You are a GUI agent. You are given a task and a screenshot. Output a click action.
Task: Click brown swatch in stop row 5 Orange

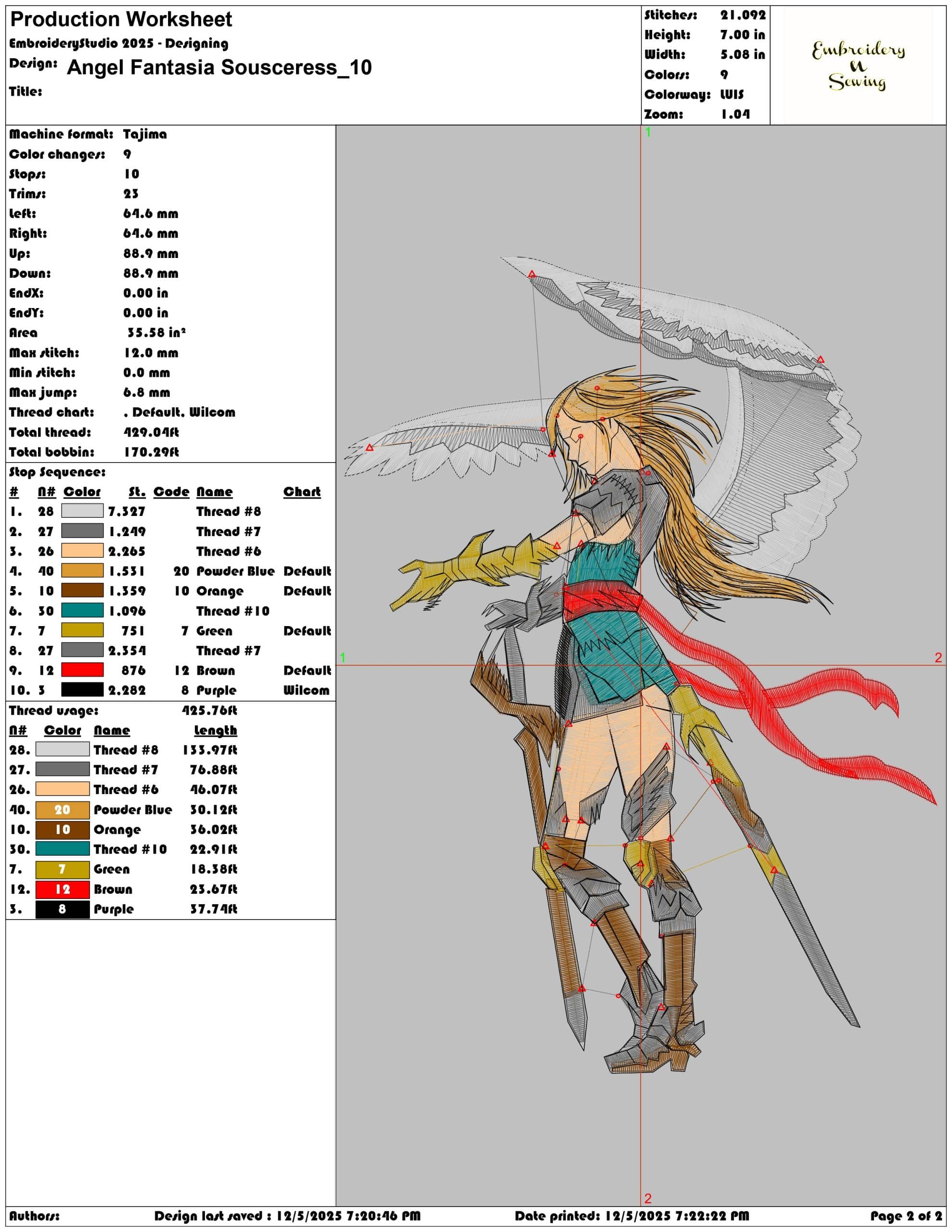pos(82,590)
